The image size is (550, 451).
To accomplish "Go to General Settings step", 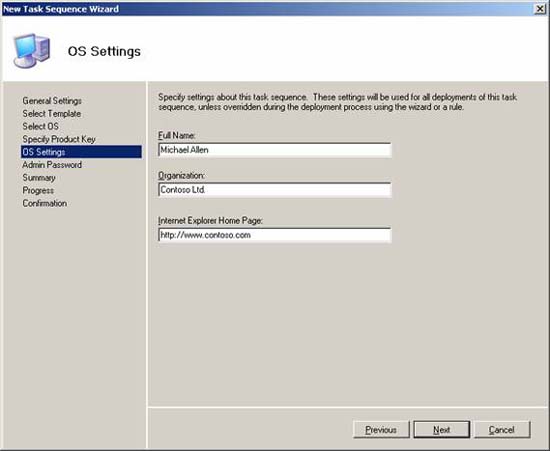I will [x=52, y=101].
